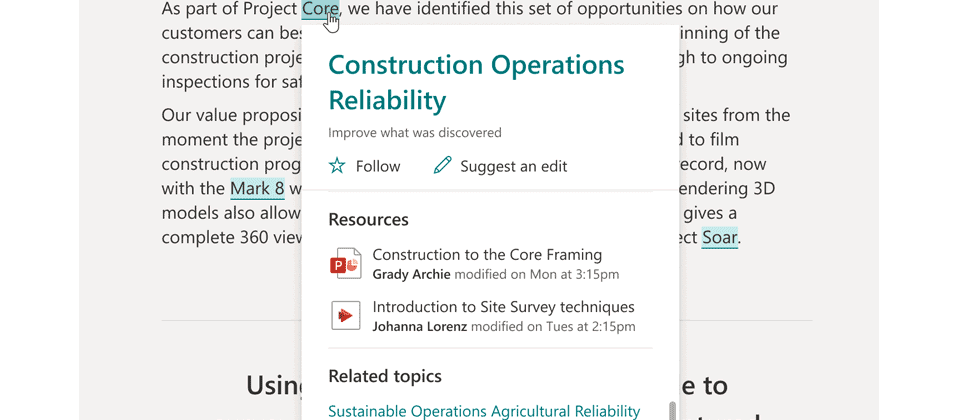Screen dimensions: 960x420
Task: Select the highlighted Core topic term
Action: pyautogui.click(x=320, y=9)
